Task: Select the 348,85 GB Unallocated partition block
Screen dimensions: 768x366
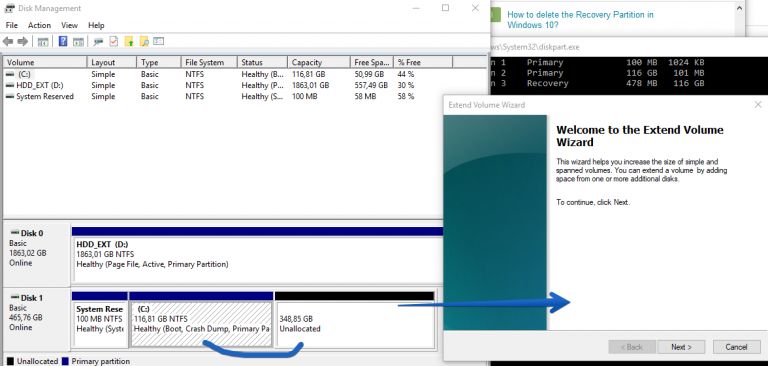Action: [x=355, y=324]
